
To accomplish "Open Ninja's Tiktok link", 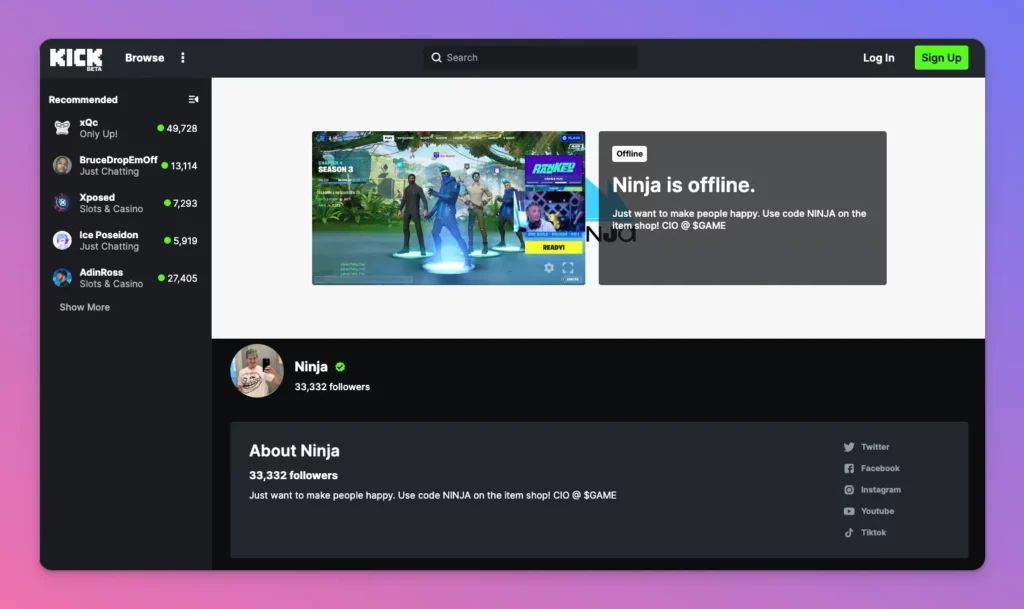I will pyautogui.click(x=873, y=533).
